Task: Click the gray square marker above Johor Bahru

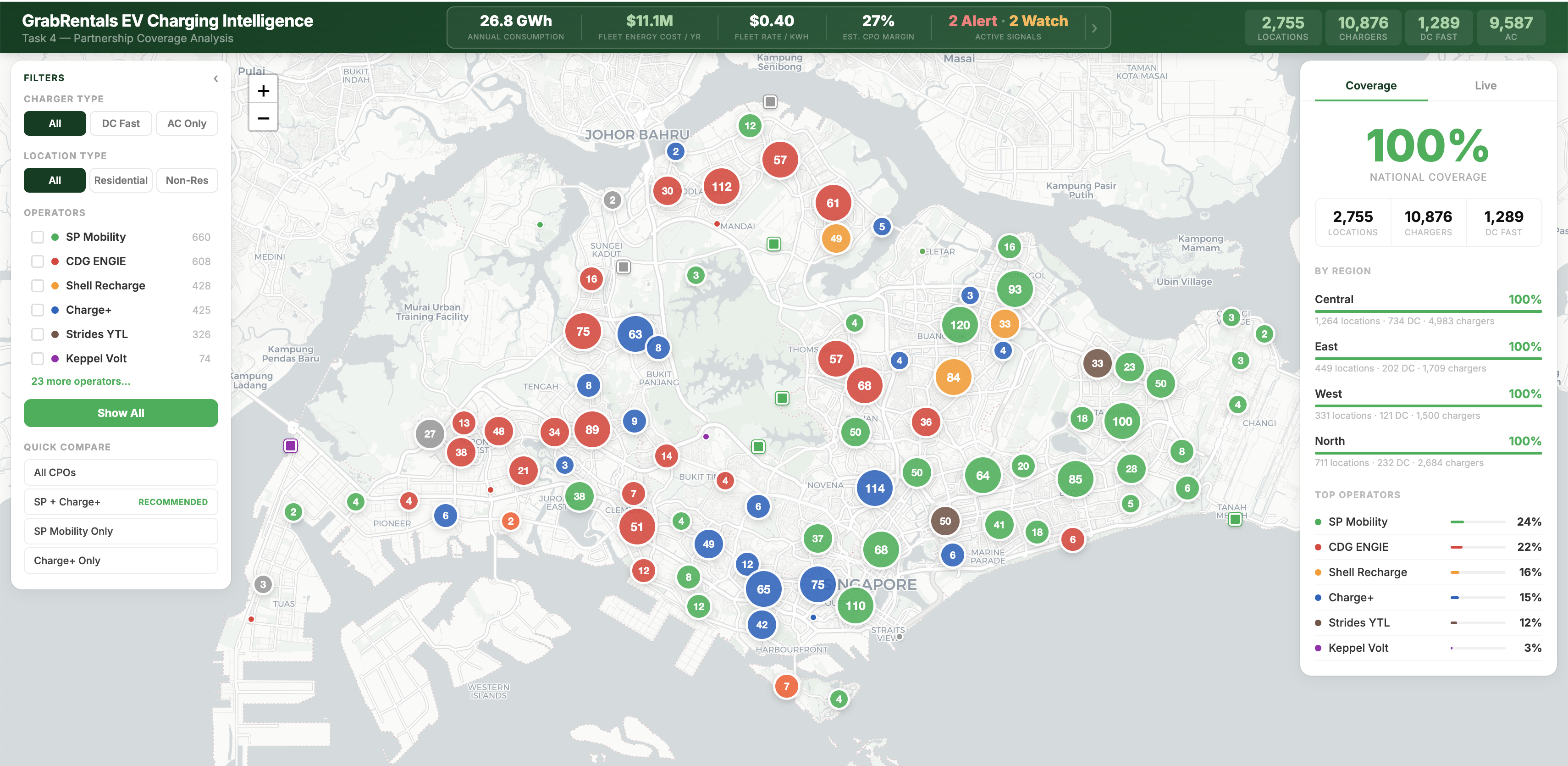Action: tap(770, 102)
